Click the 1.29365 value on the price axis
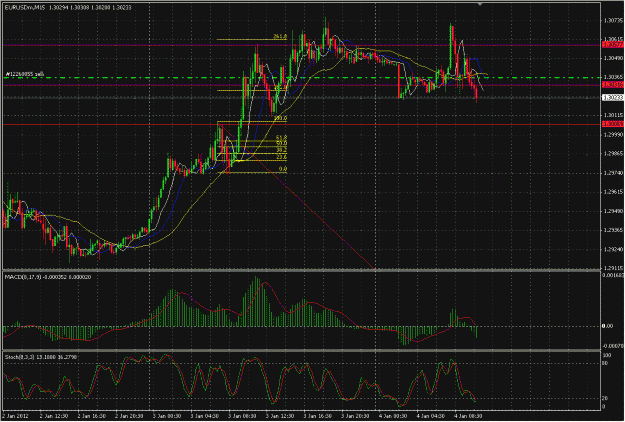 point(613,230)
